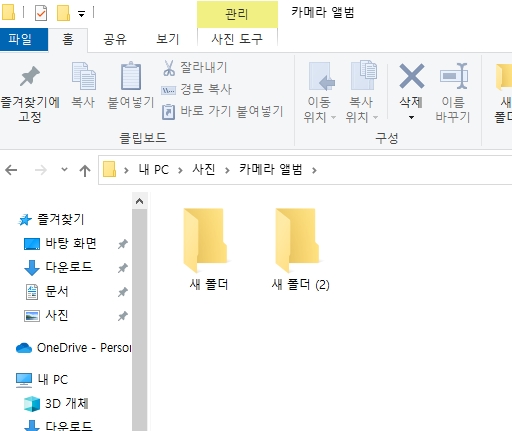Click the new folder icon in quick access toolbar

click(x=63, y=13)
